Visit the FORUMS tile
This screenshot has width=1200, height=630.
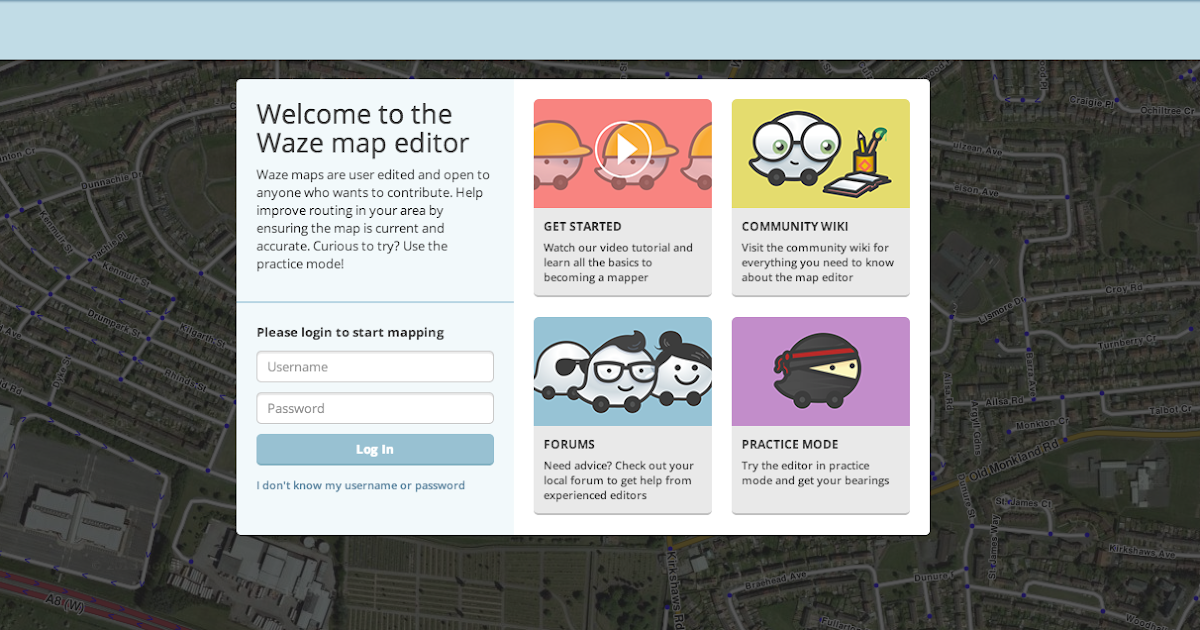(x=622, y=444)
